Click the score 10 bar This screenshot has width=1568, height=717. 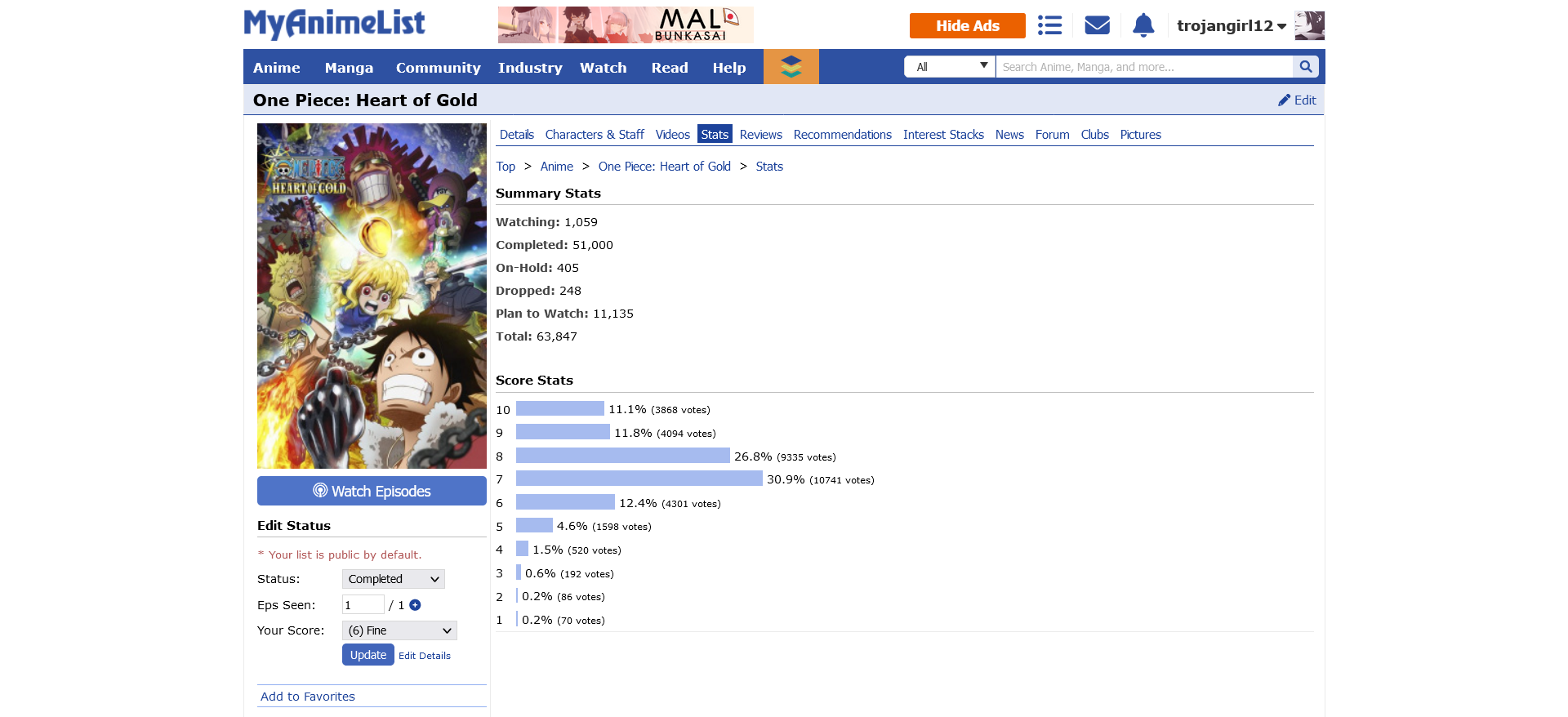coord(560,408)
